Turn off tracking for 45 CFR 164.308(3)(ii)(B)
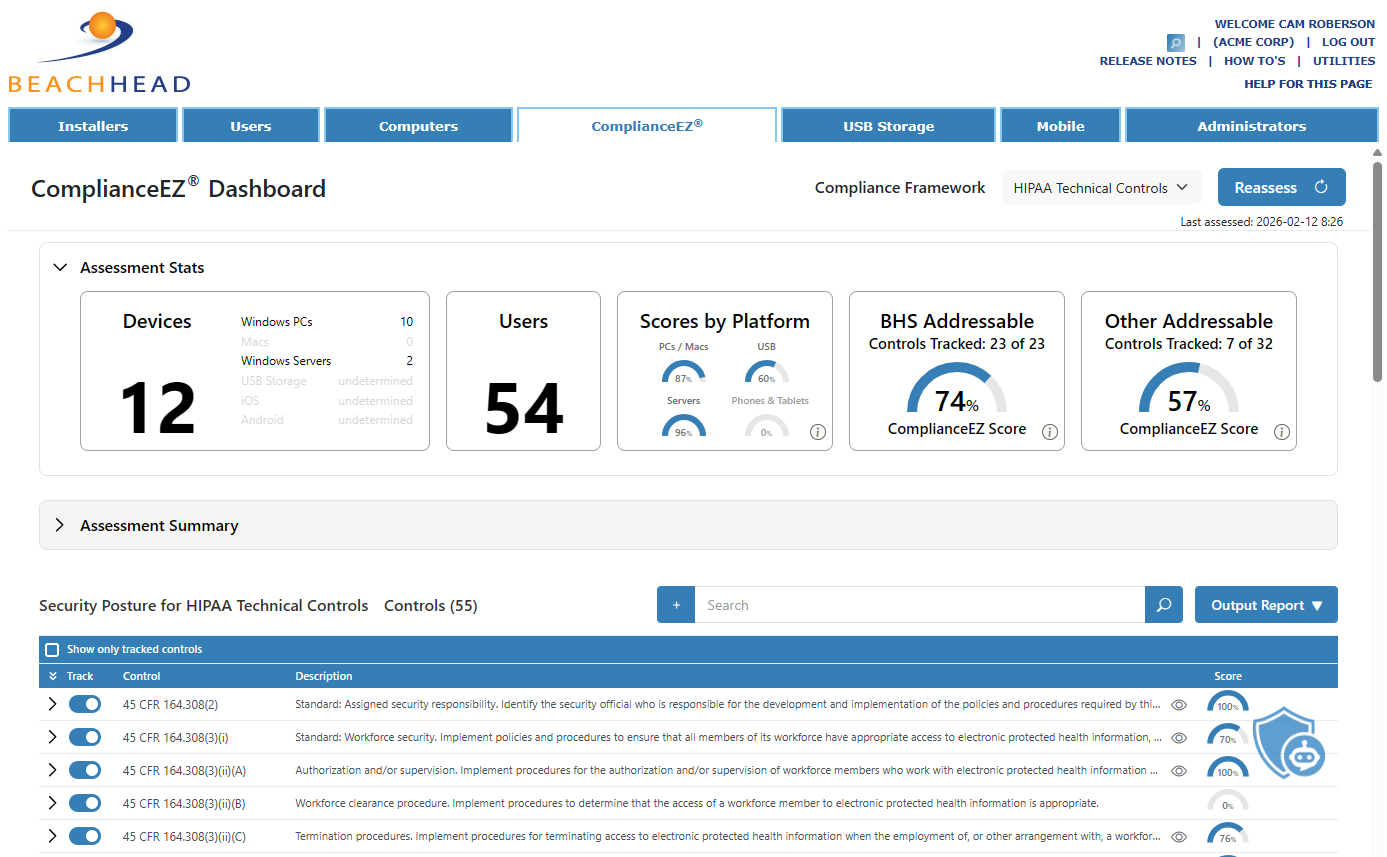Image resolution: width=1387 pixels, height=857 pixels. pos(84,803)
